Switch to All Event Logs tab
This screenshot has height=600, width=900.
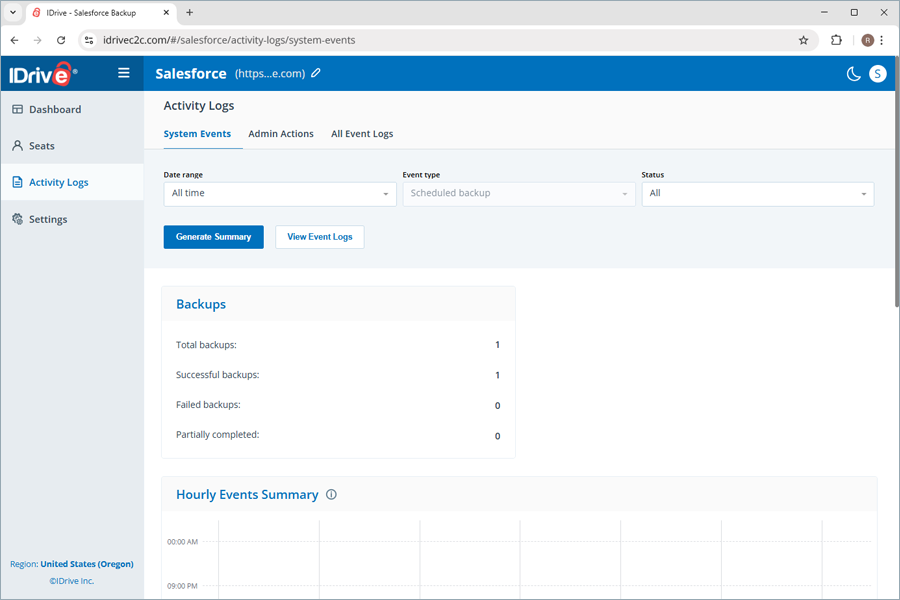(x=362, y=134)
